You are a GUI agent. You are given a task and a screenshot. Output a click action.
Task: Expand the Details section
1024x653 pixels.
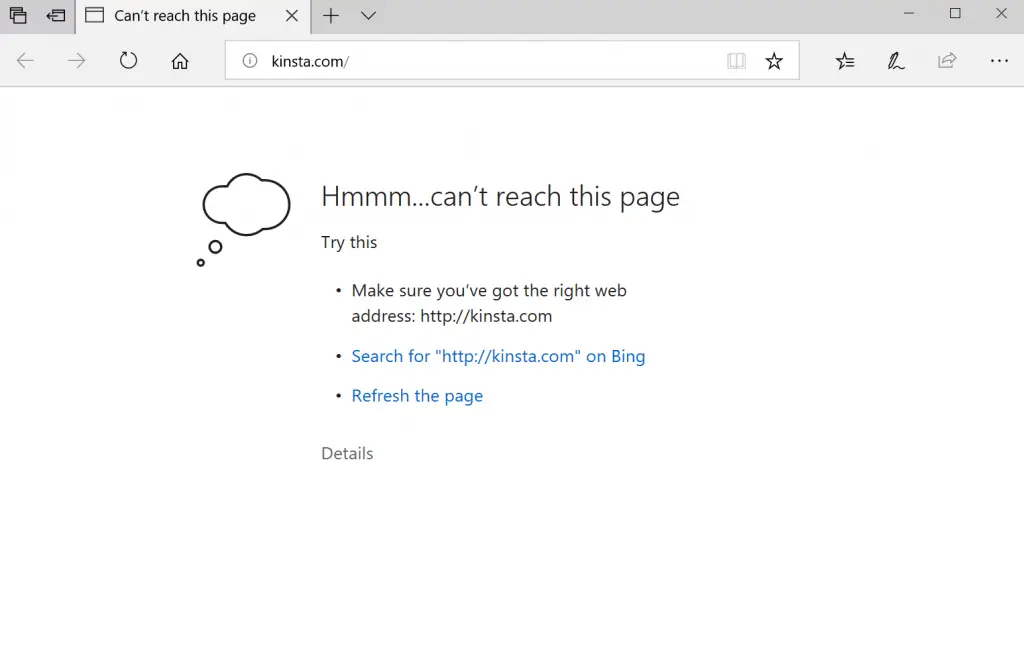pyautogui.click(x=347, y=453)
